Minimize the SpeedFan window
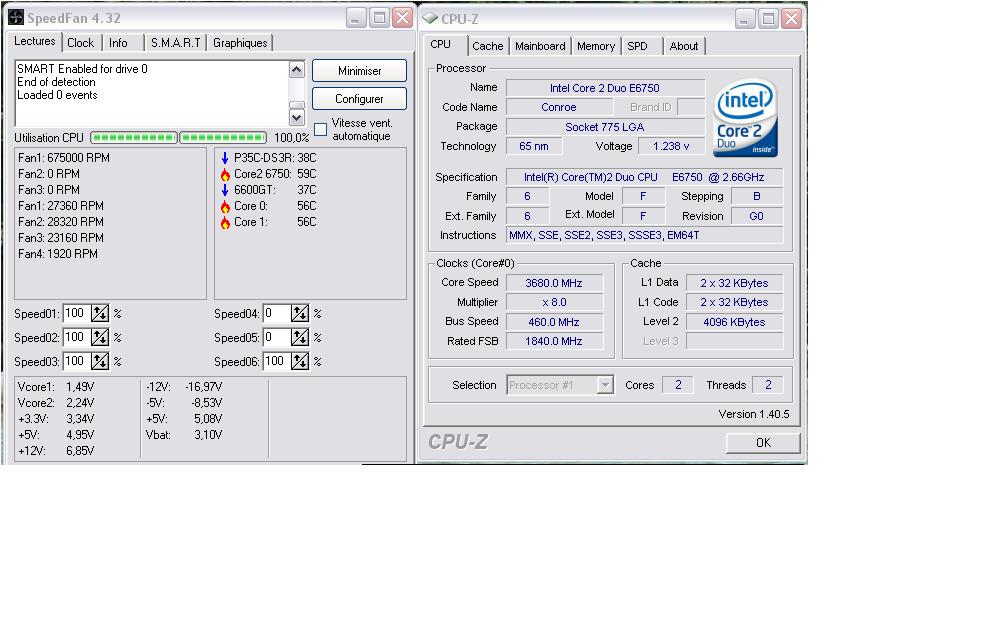The height and width of the screenshot is (630, 1008). 356,18
